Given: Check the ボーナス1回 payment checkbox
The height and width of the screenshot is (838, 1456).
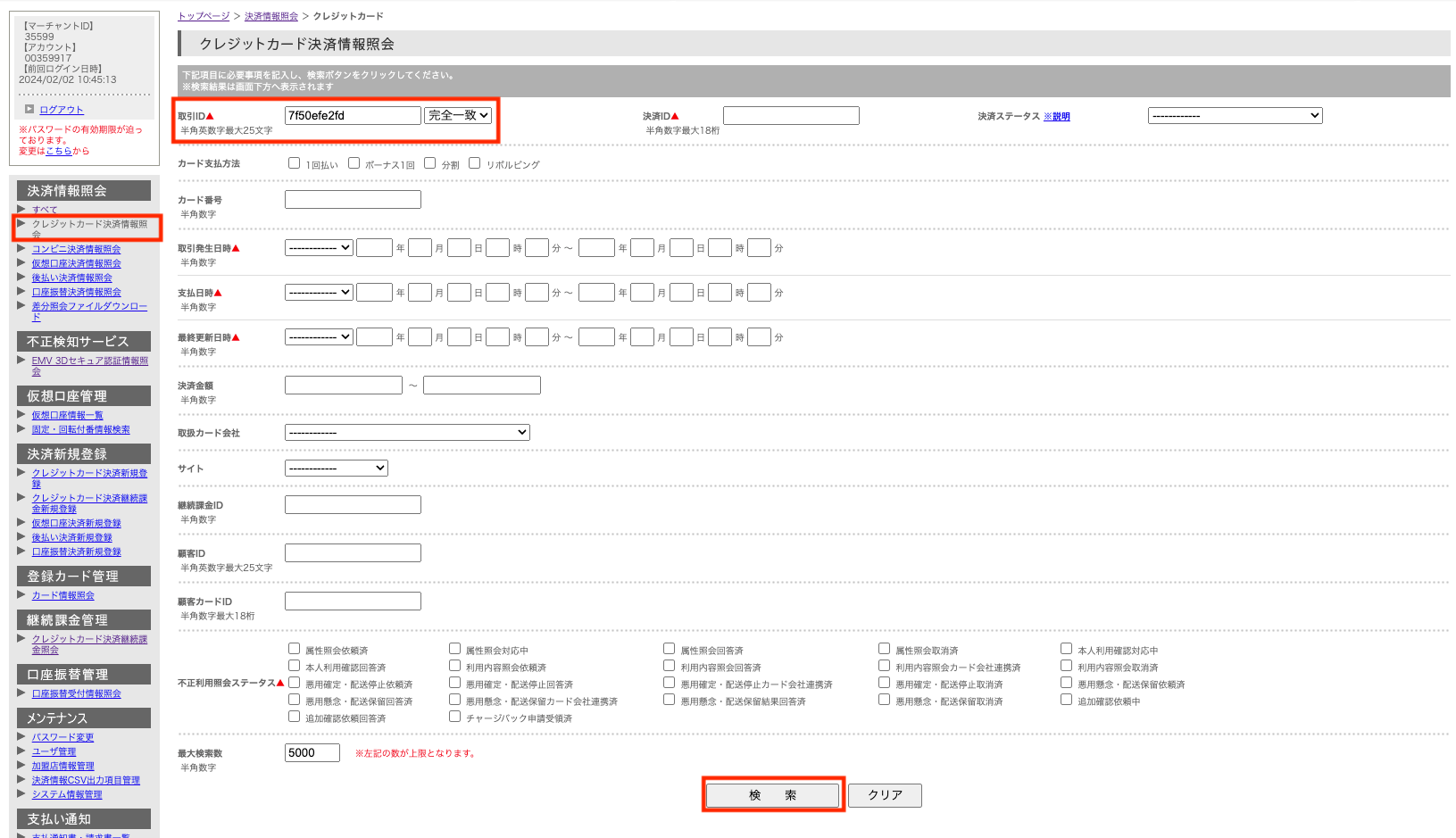Looking at the screenshot, I should (x=354, y=163).
